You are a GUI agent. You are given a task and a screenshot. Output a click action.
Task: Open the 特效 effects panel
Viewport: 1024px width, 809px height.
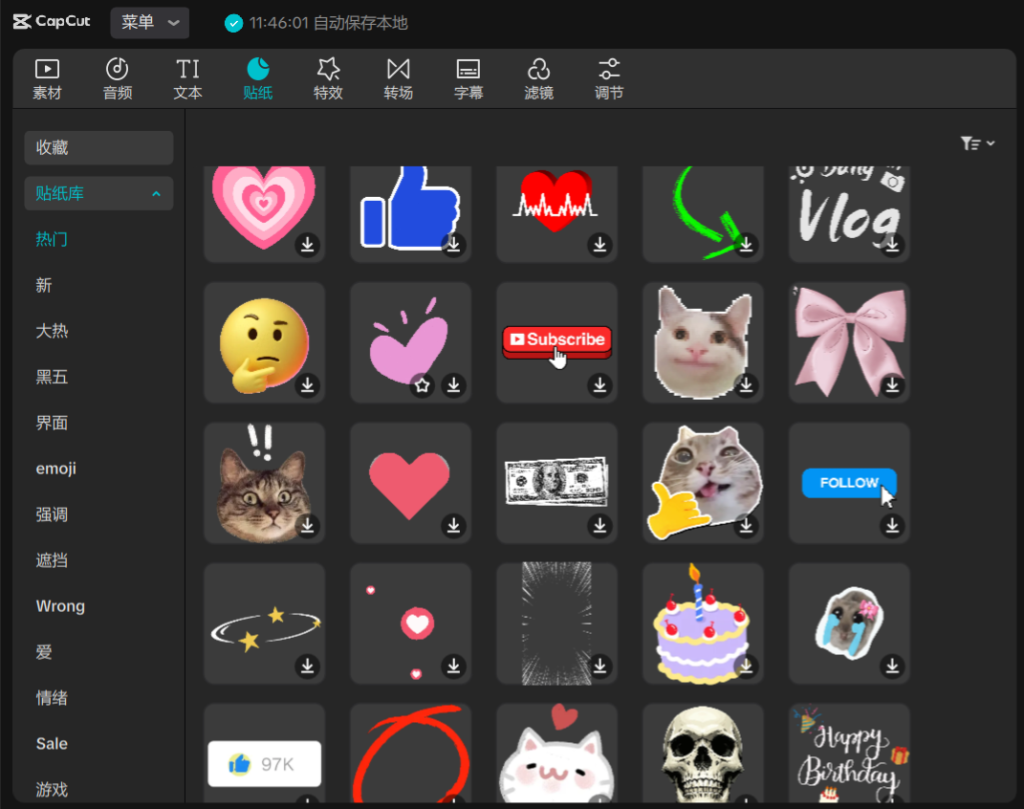328,79
